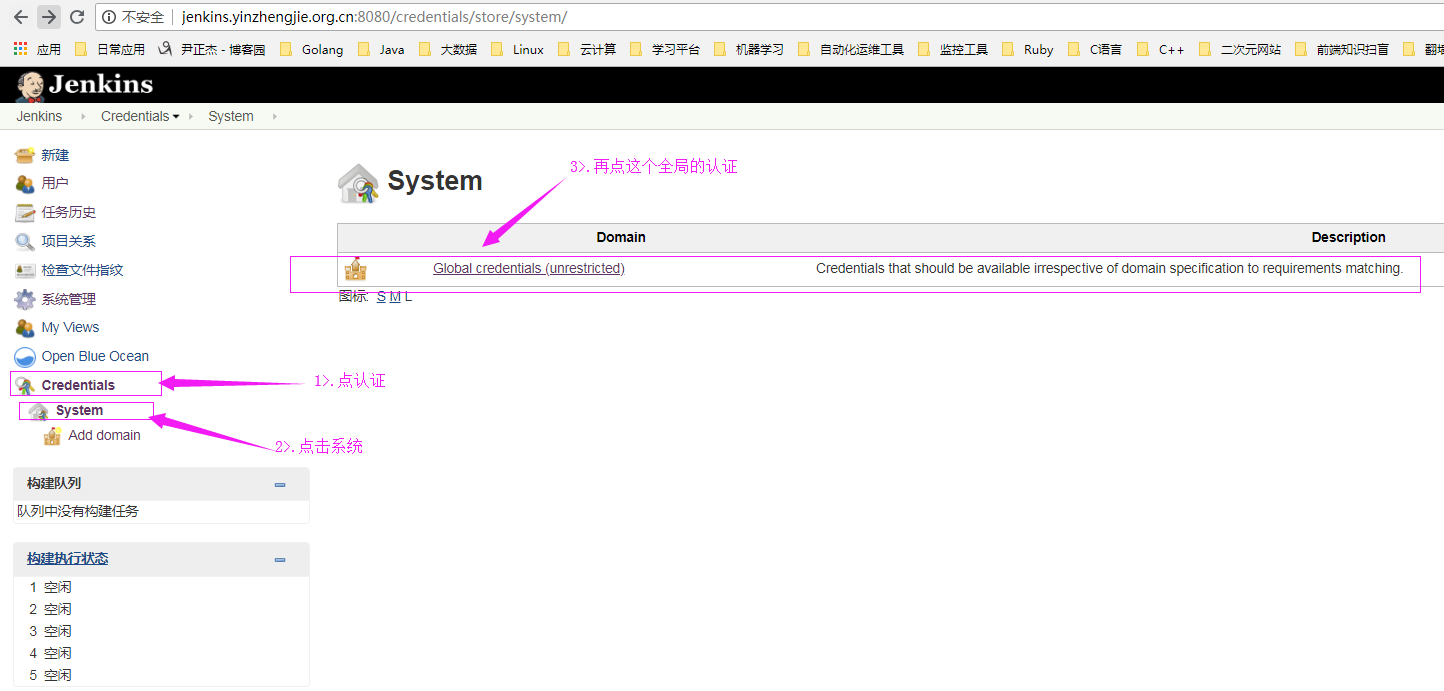Collapse the 构建队列 panel
The height and width of the screenshot is (691, 1444).
[280, 484]
